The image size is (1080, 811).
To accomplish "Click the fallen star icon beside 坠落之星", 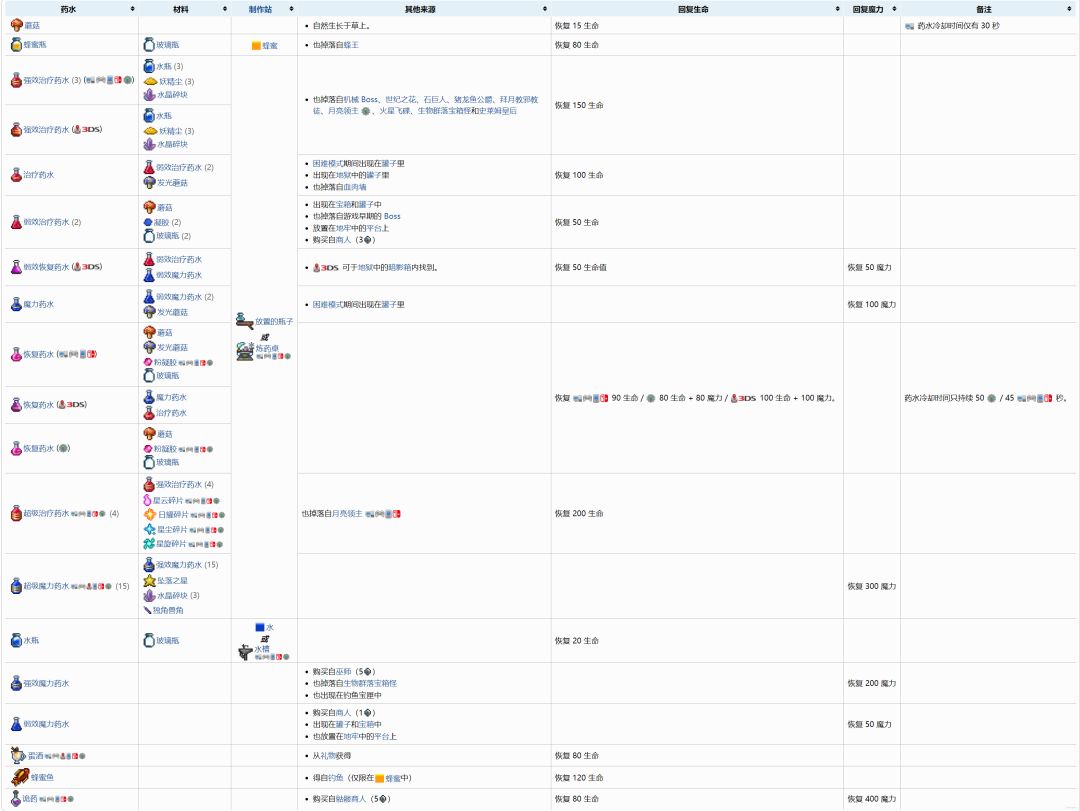I will click(x=149, y=580).
